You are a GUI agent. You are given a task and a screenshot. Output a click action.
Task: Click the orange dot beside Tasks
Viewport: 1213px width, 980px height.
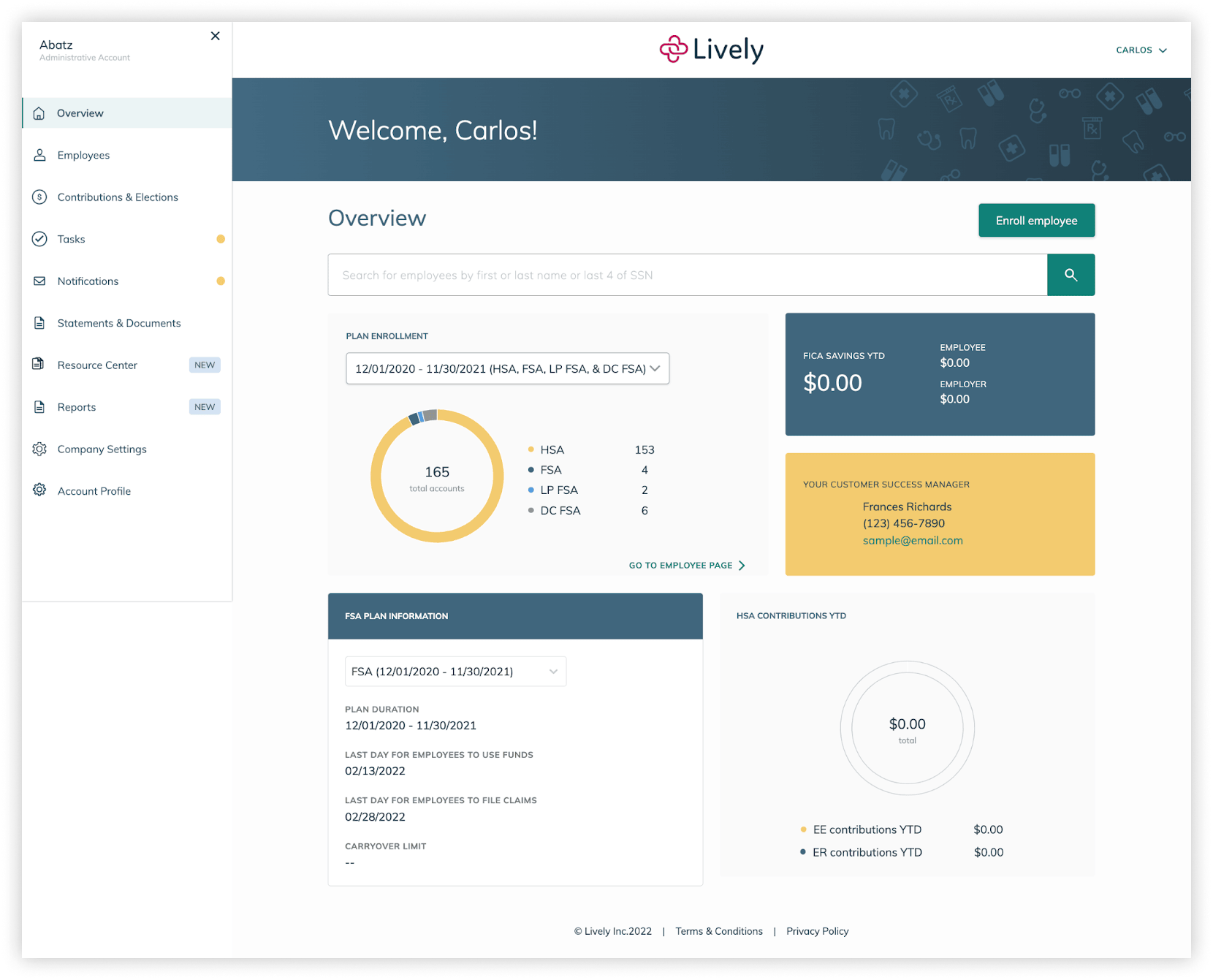pyautogui.click(x=221, y=239)
